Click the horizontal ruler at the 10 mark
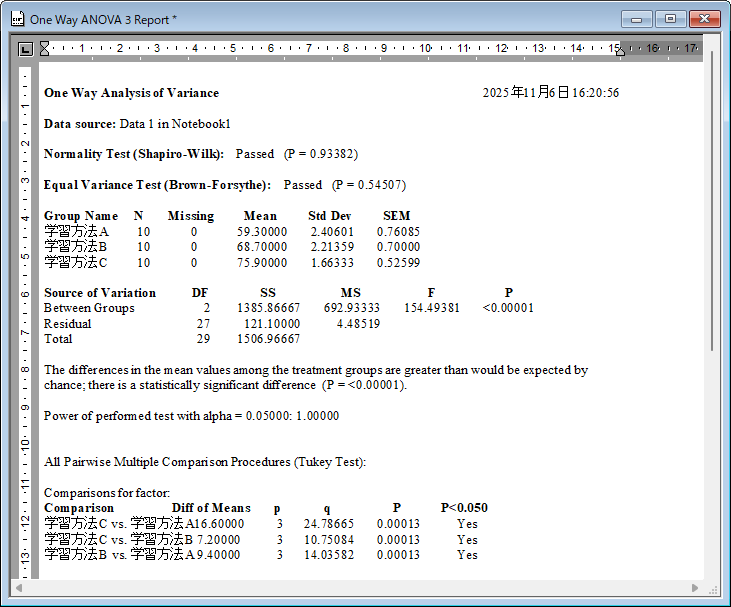The width and height of the screenshot is (731, 607). point(425,48)
